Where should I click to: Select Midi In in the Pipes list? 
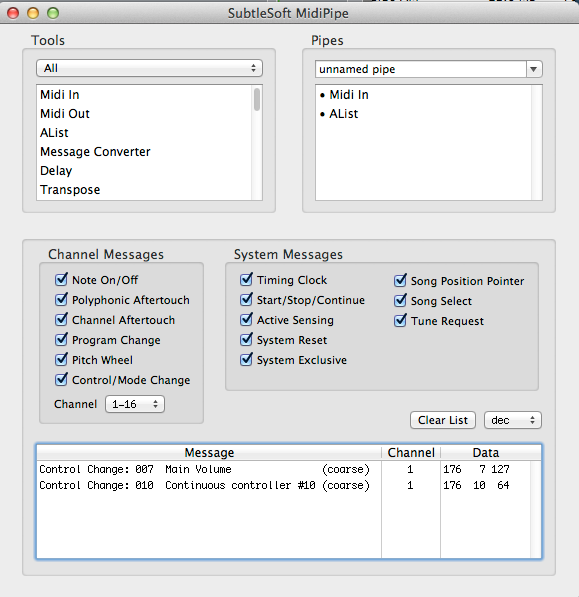(x=423, y=94)
